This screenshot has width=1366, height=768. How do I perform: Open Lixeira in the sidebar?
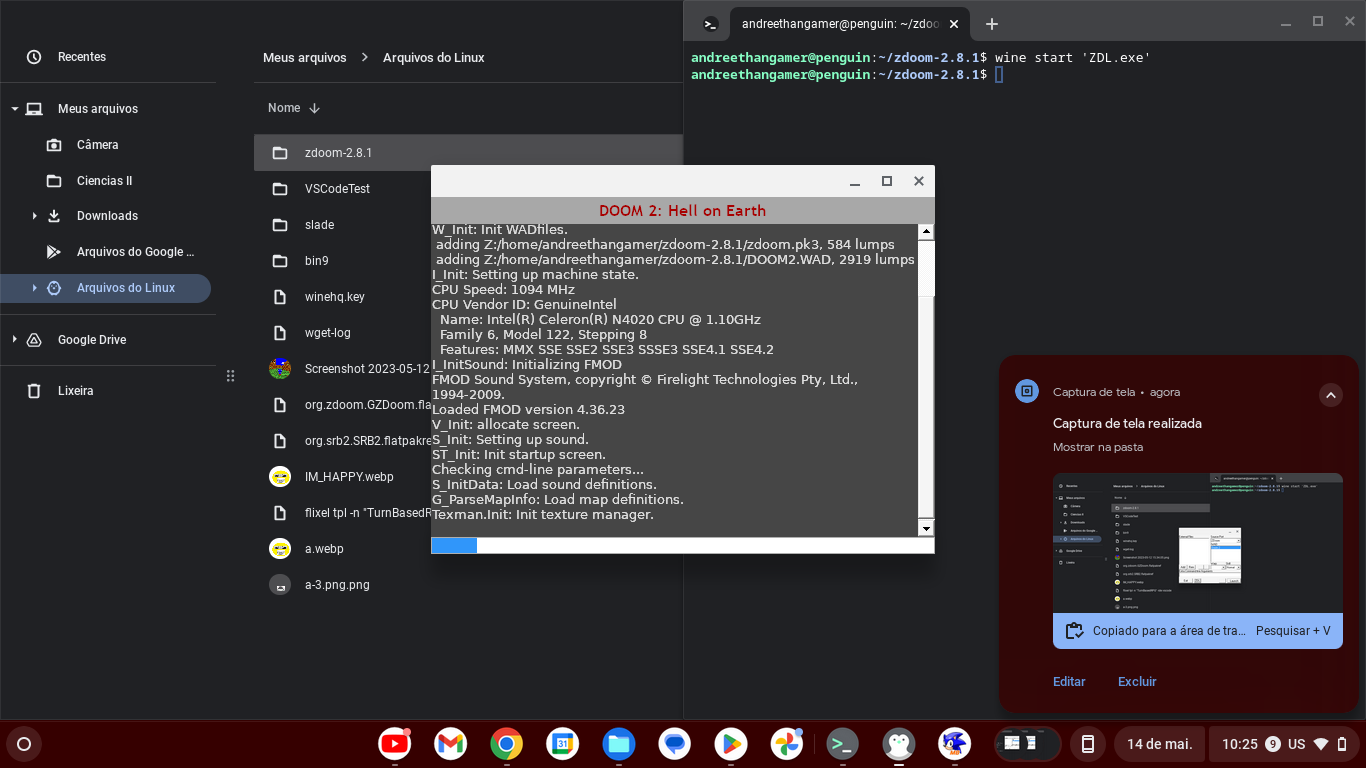coord(75,391)
